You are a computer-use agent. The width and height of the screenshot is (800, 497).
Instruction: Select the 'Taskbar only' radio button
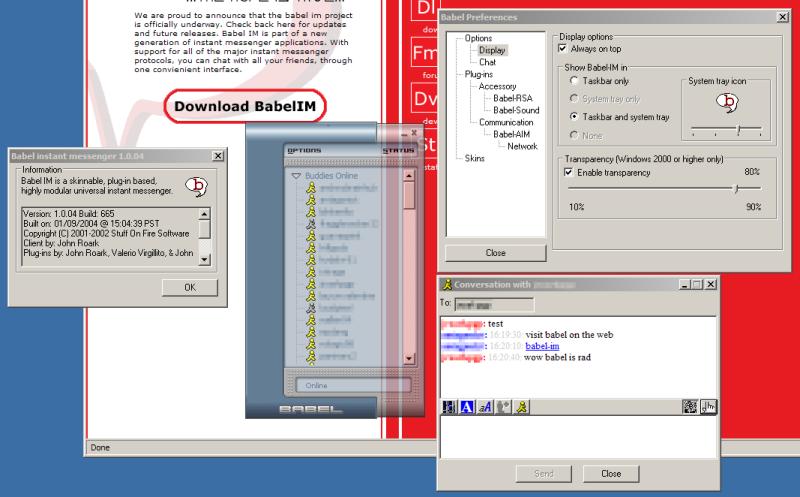pos(574,81)
